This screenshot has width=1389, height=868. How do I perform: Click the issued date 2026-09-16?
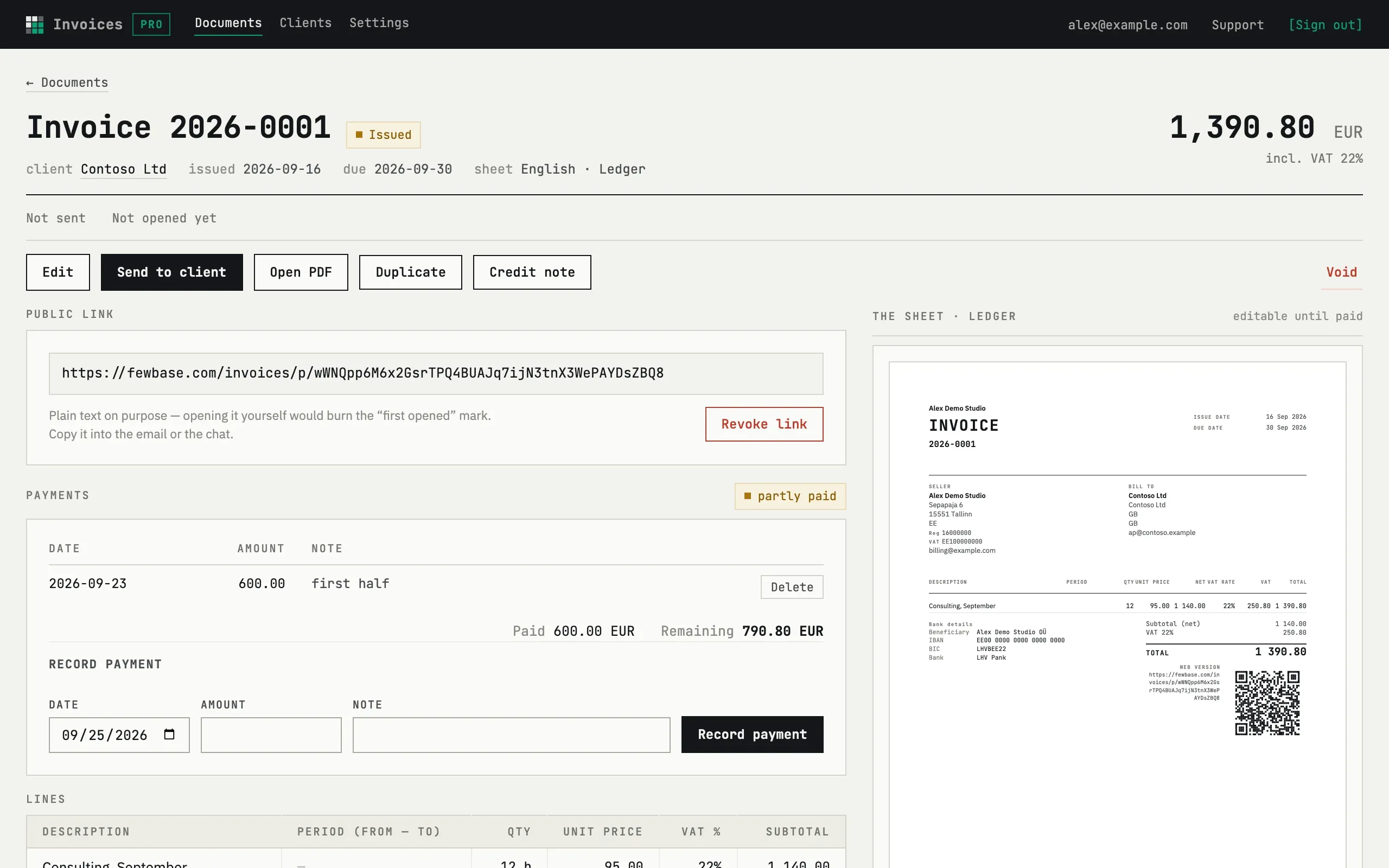click(x=282, y=169)
